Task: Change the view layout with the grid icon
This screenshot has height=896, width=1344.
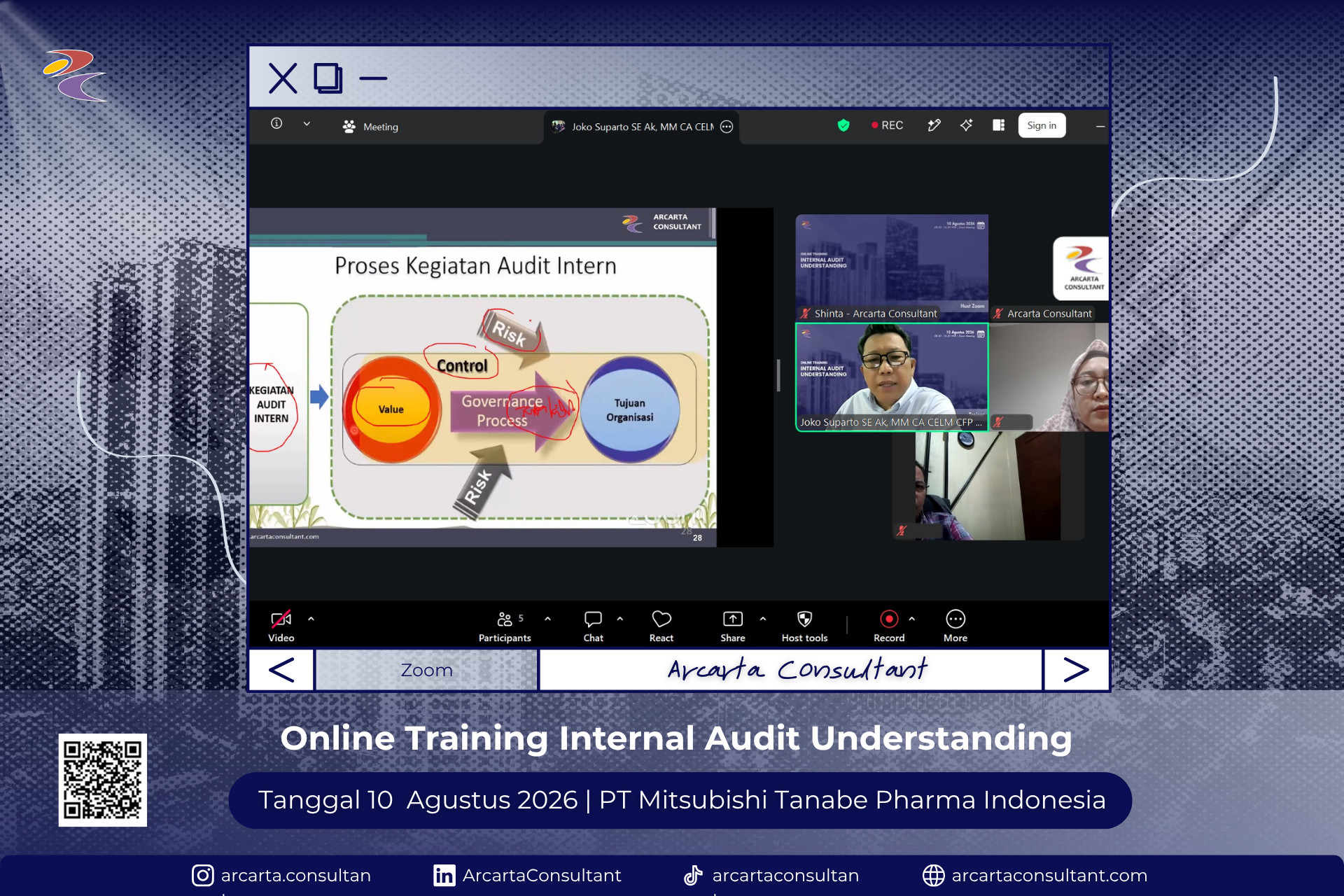Action: 999,125
